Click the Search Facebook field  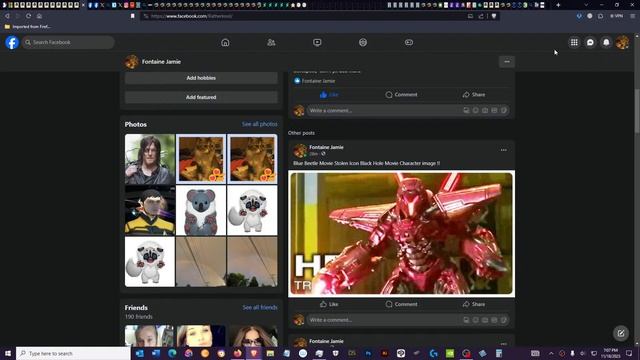tap(68, 42)
